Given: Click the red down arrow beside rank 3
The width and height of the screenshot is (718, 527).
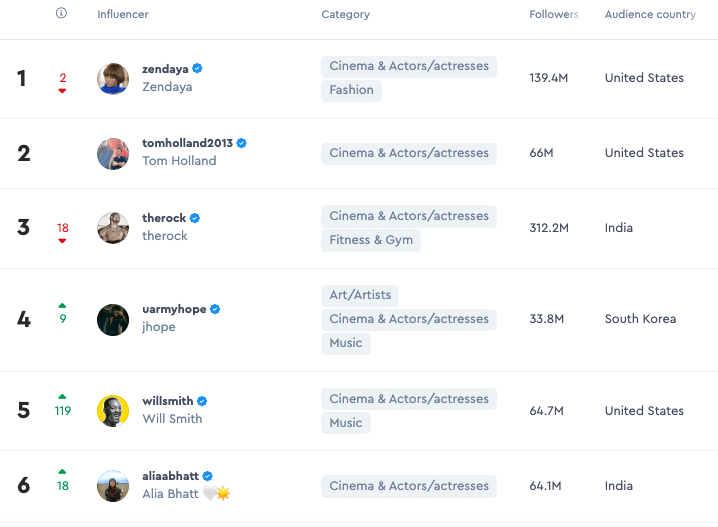Looking at the screenshot, I should tap(62, 241).
